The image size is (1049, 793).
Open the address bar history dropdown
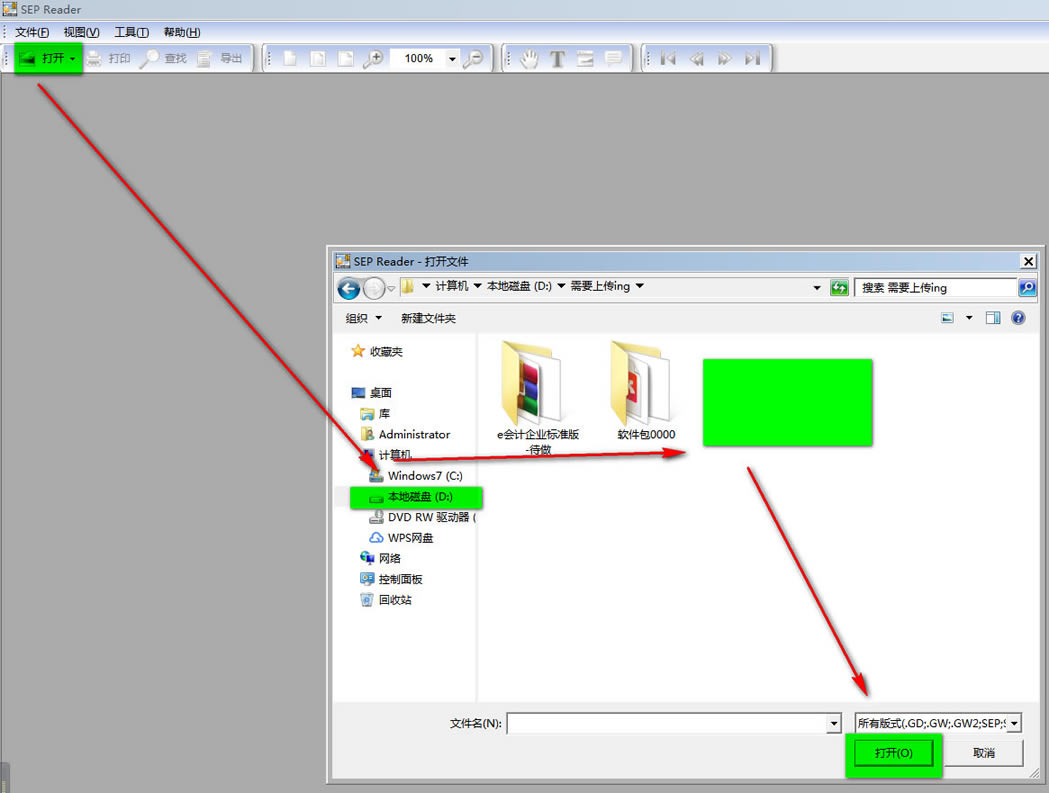point(817,288)
